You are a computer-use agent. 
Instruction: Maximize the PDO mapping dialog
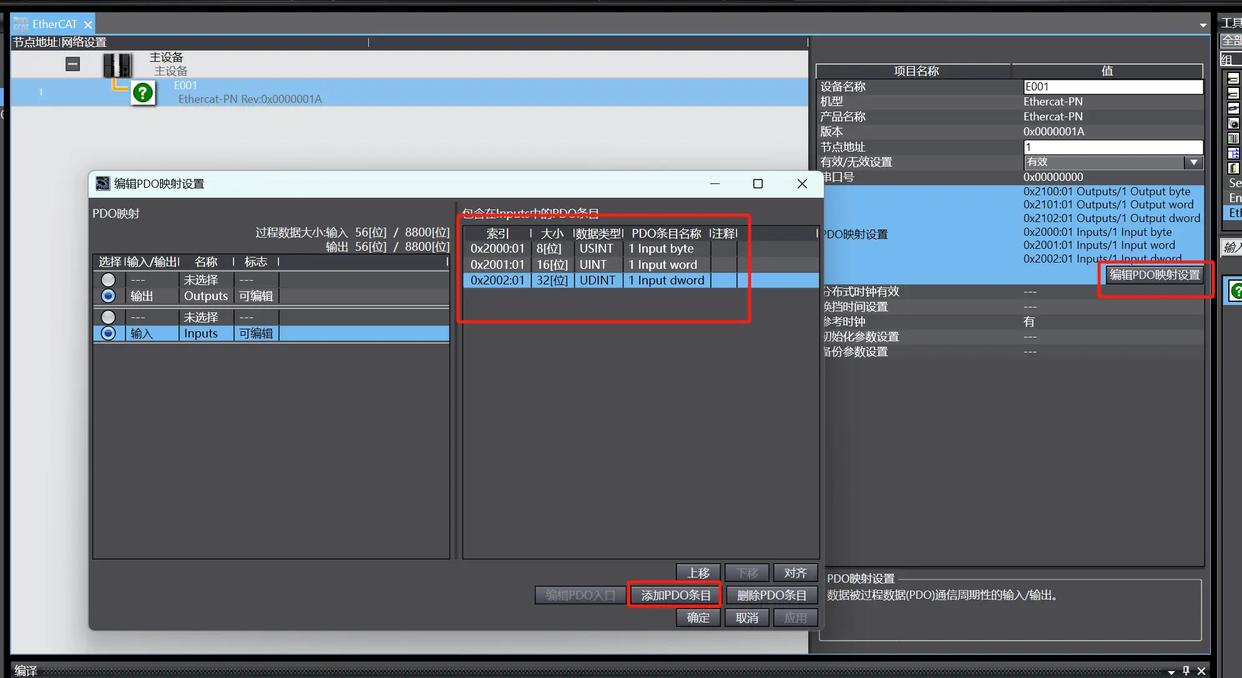pyautogui.click(x=757, y=184)
